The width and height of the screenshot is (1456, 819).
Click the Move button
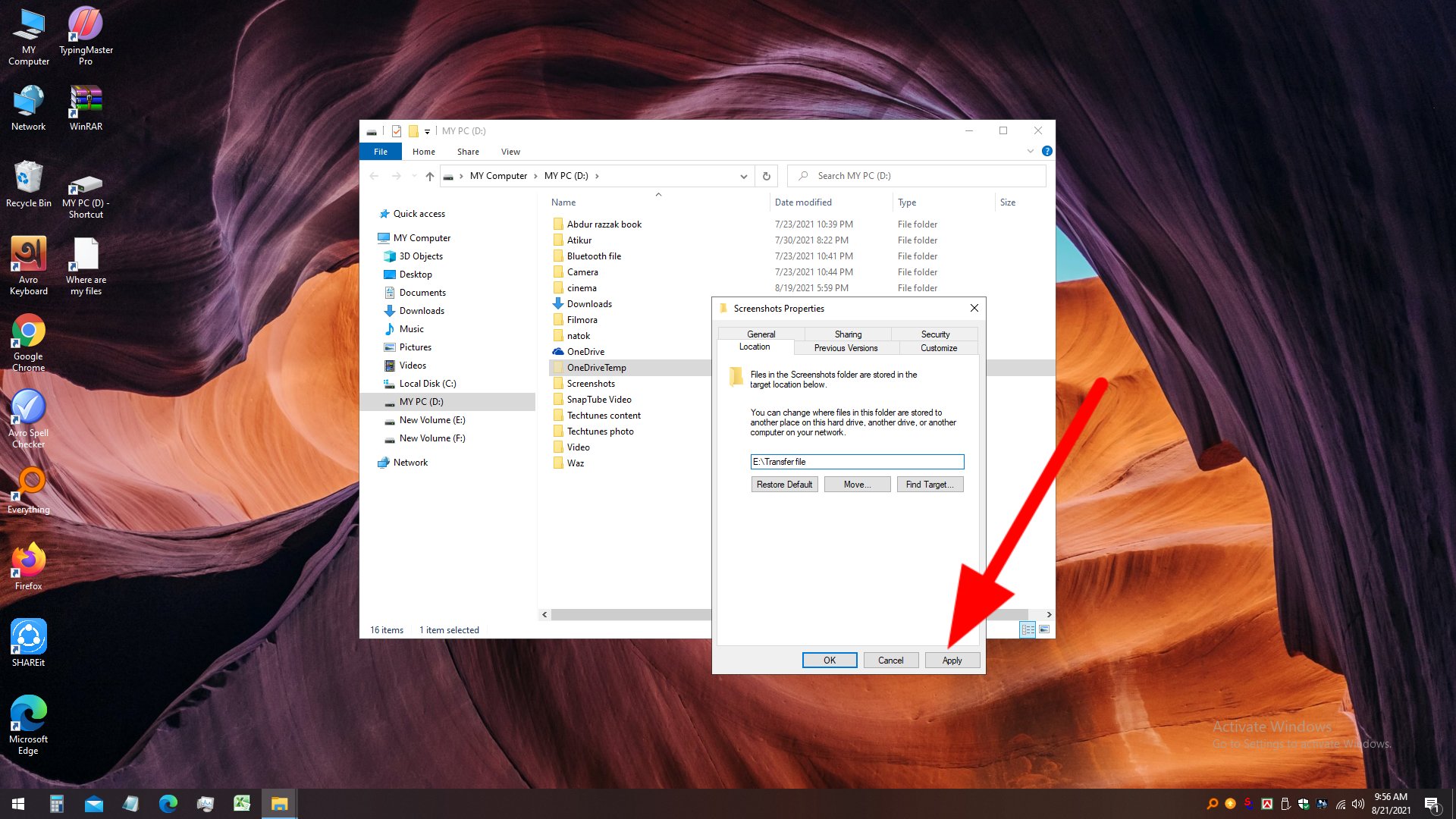click(857, 484)
